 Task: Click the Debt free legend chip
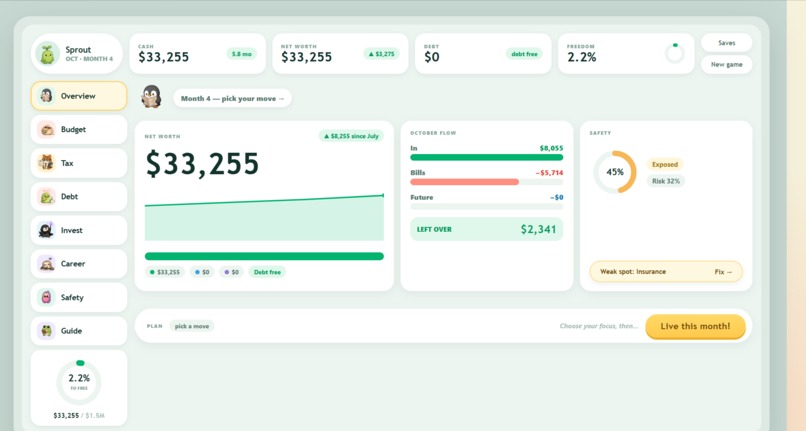[x=267, y=272]
